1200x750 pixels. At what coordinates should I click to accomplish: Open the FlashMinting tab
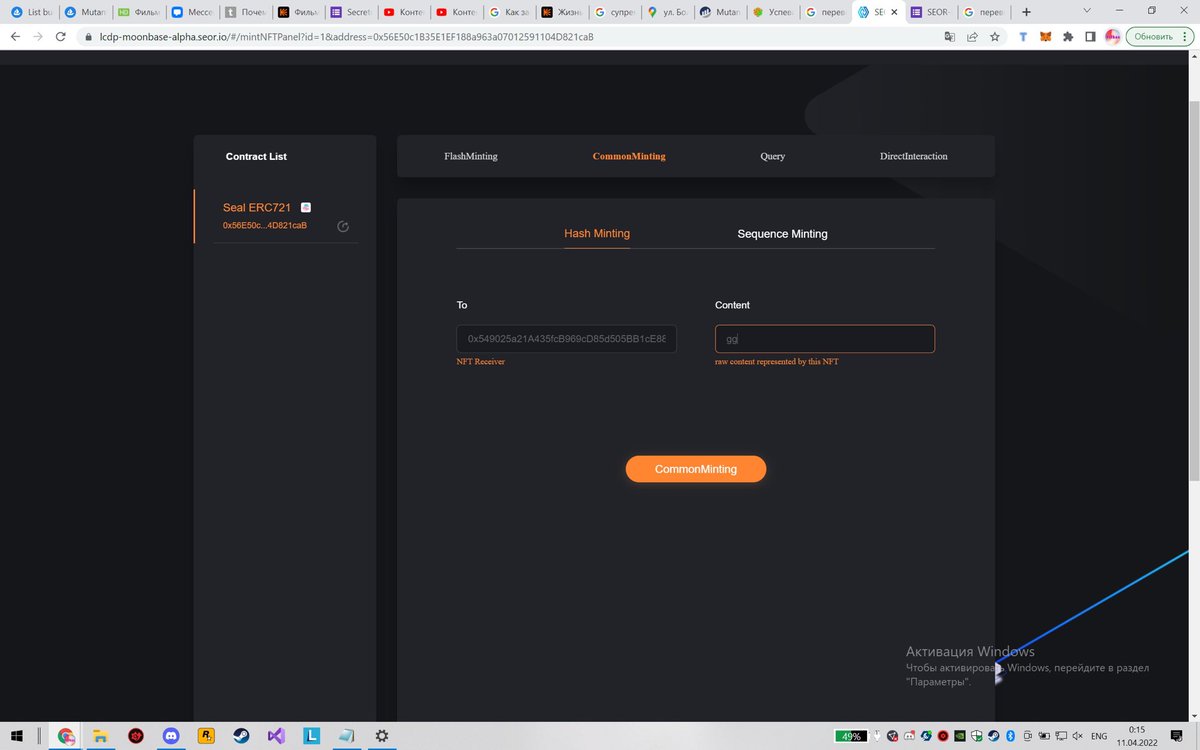point(470,156)
